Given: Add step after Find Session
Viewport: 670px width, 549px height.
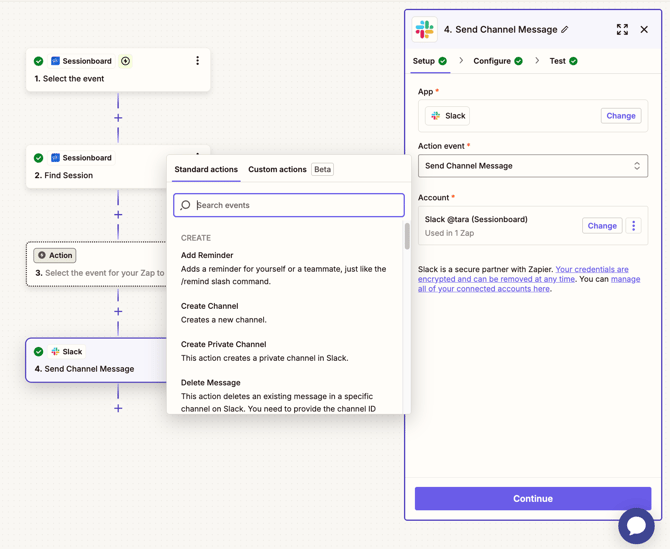Looking at the screenshot, I should coord(118,215).
